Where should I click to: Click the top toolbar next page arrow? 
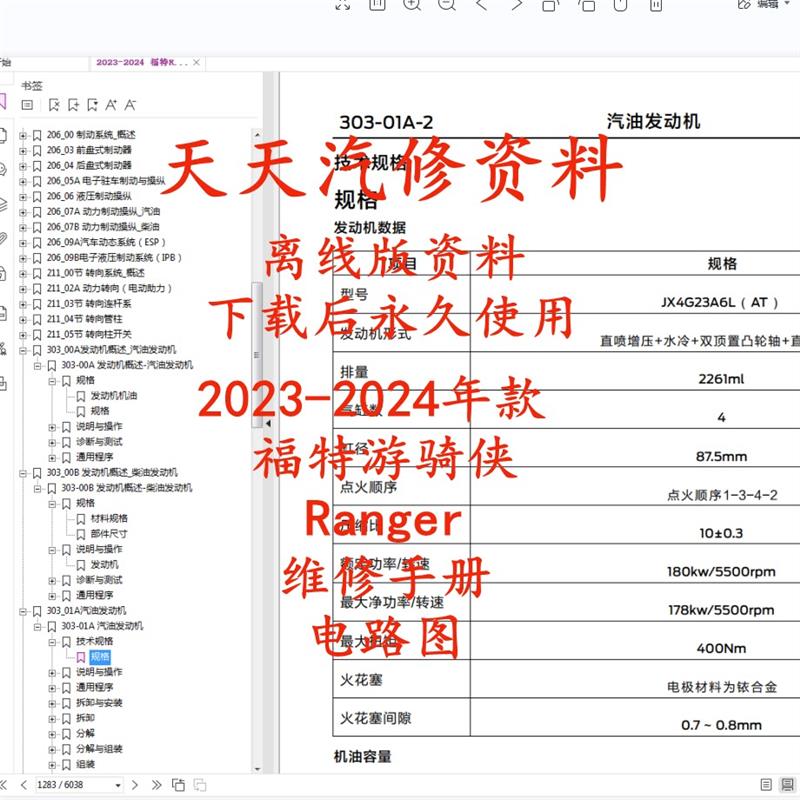pyautogui.click(x=517, y=5)
